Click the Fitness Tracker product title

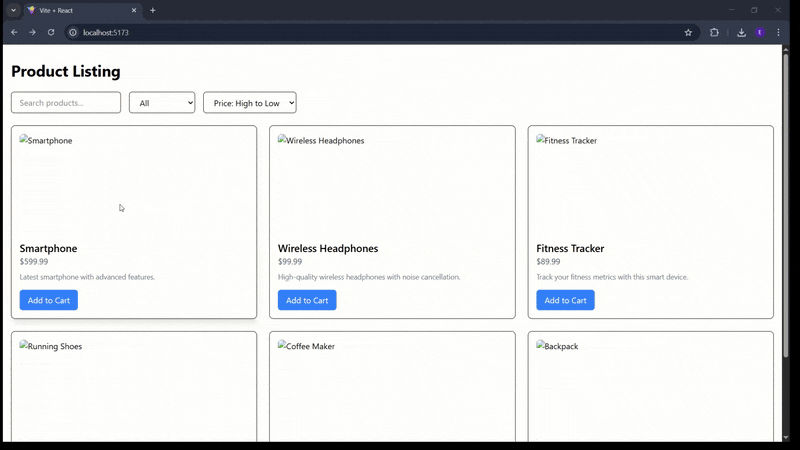[570, 248]
